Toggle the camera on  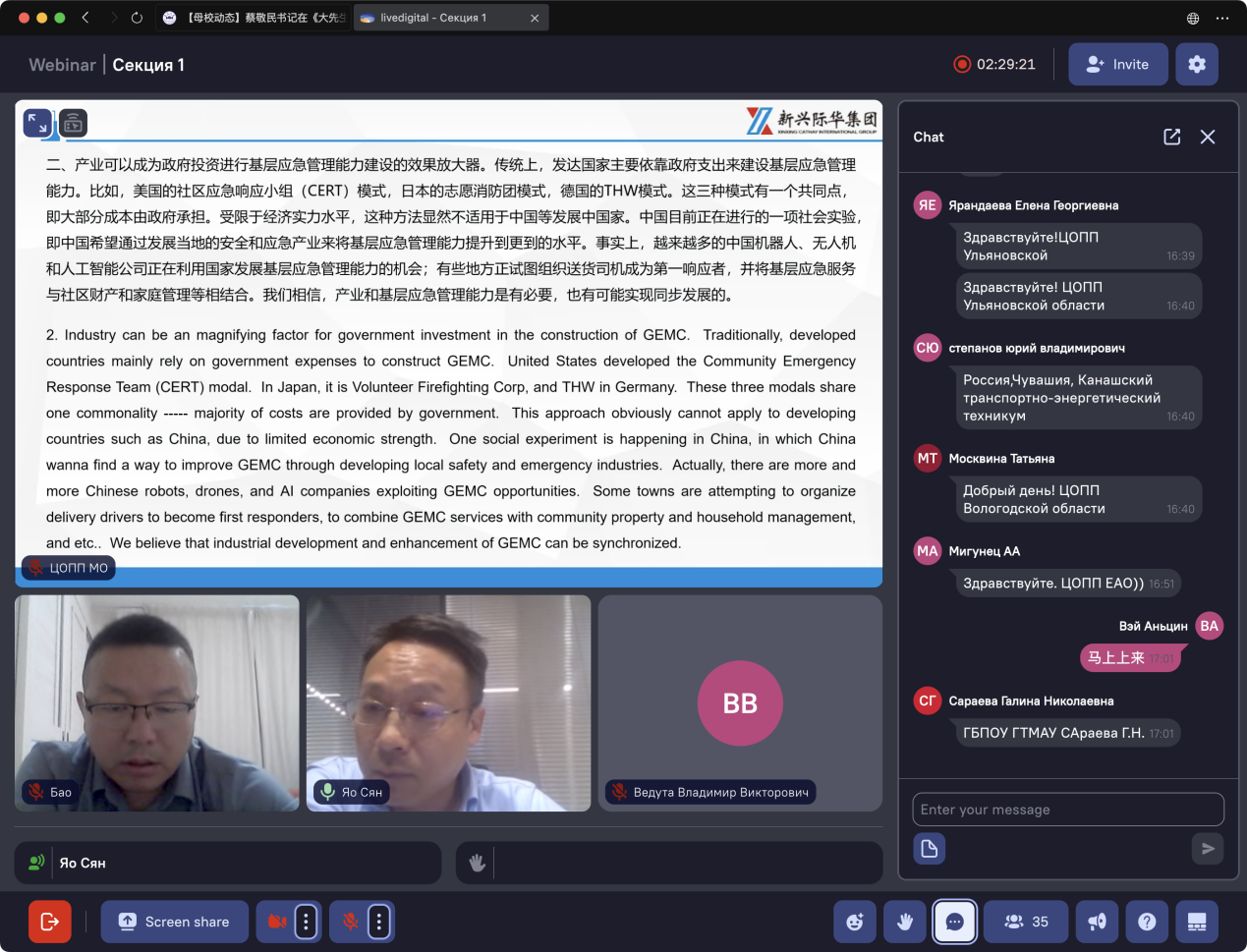[277, 922]
